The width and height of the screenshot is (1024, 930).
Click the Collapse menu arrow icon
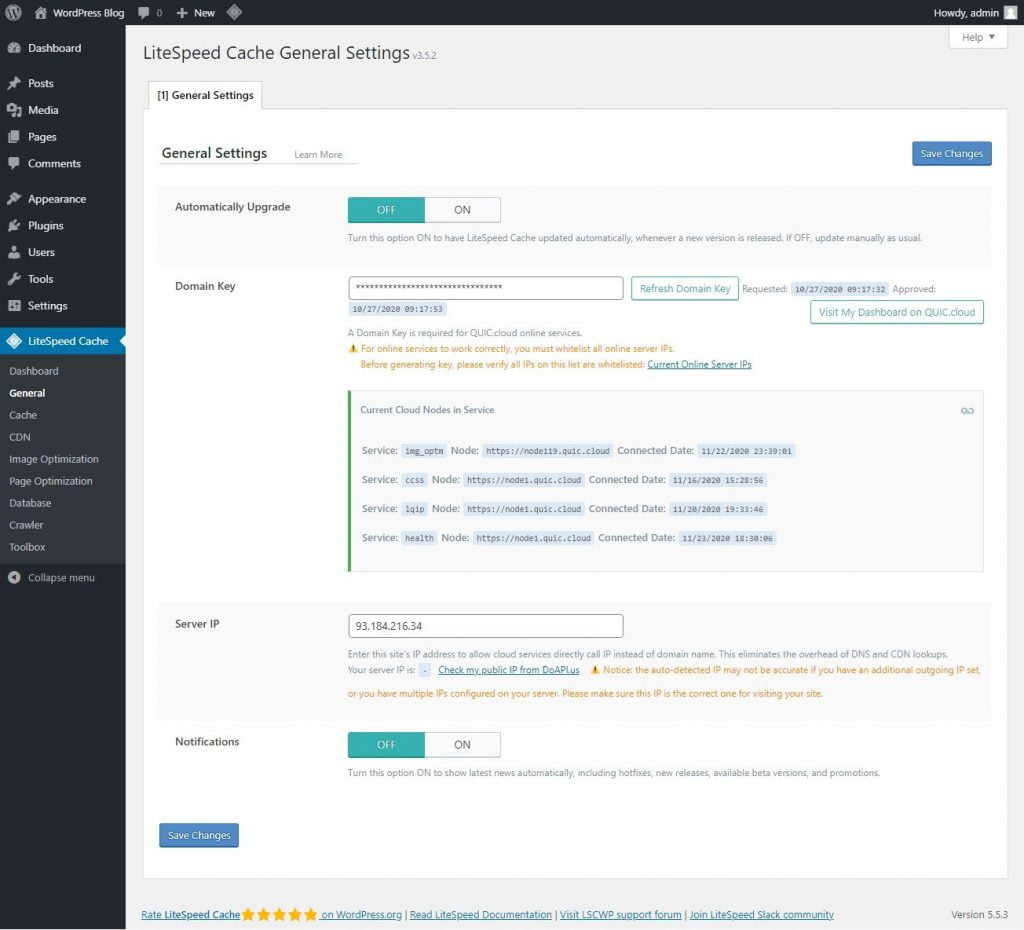point(14,577)
